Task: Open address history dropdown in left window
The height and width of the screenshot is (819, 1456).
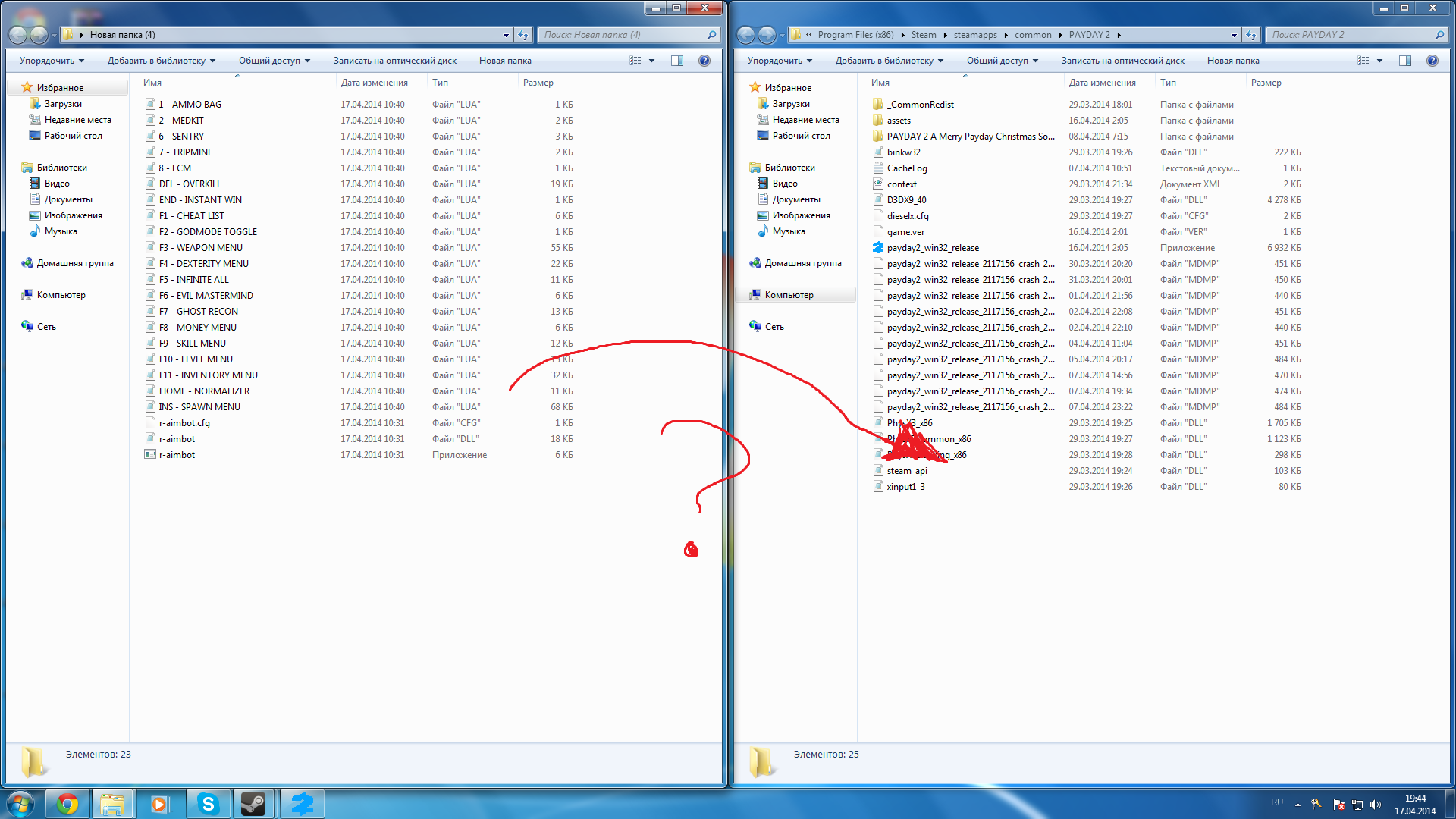Action: point(506,35)
